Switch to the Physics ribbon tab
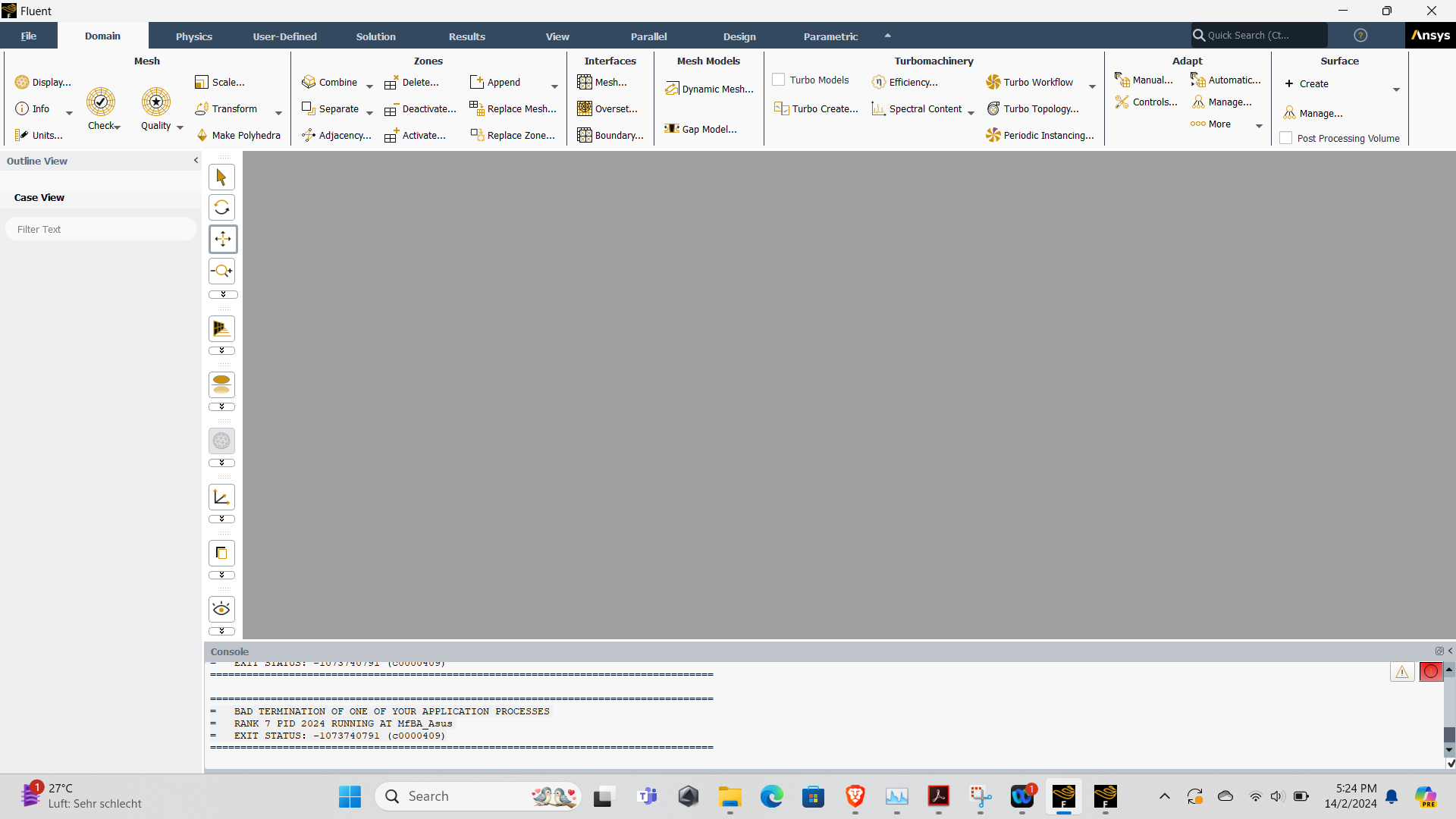The height and width of the screenshot is (819, 1456). click(193, 36)
